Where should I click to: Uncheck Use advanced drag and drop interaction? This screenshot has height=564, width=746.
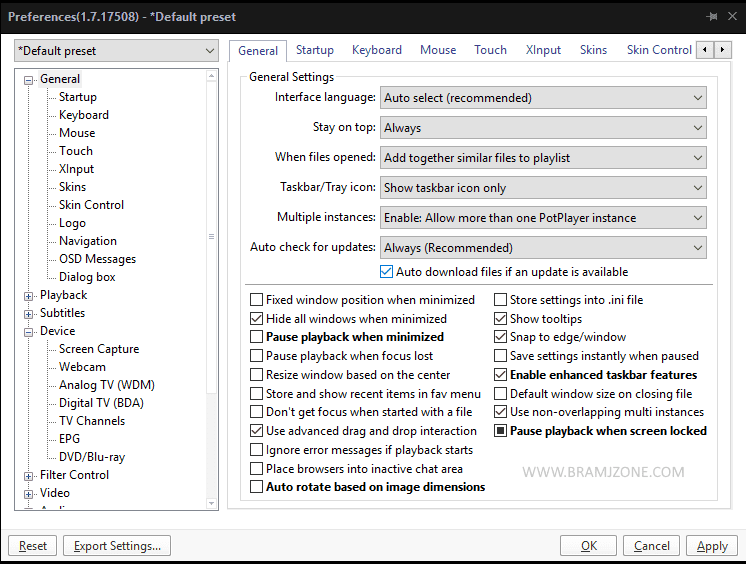click(256, 431)
